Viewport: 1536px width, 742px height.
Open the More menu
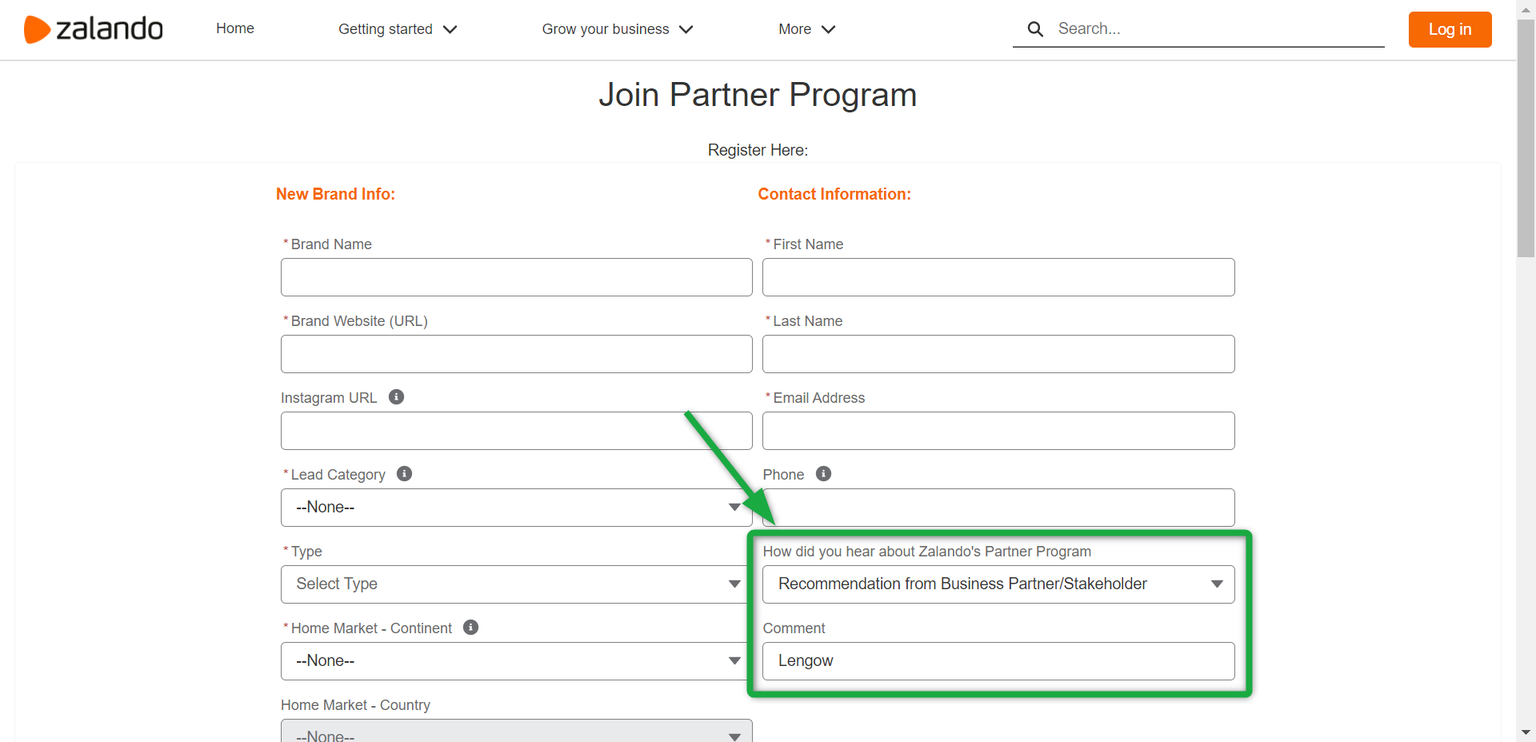point(806,30)
